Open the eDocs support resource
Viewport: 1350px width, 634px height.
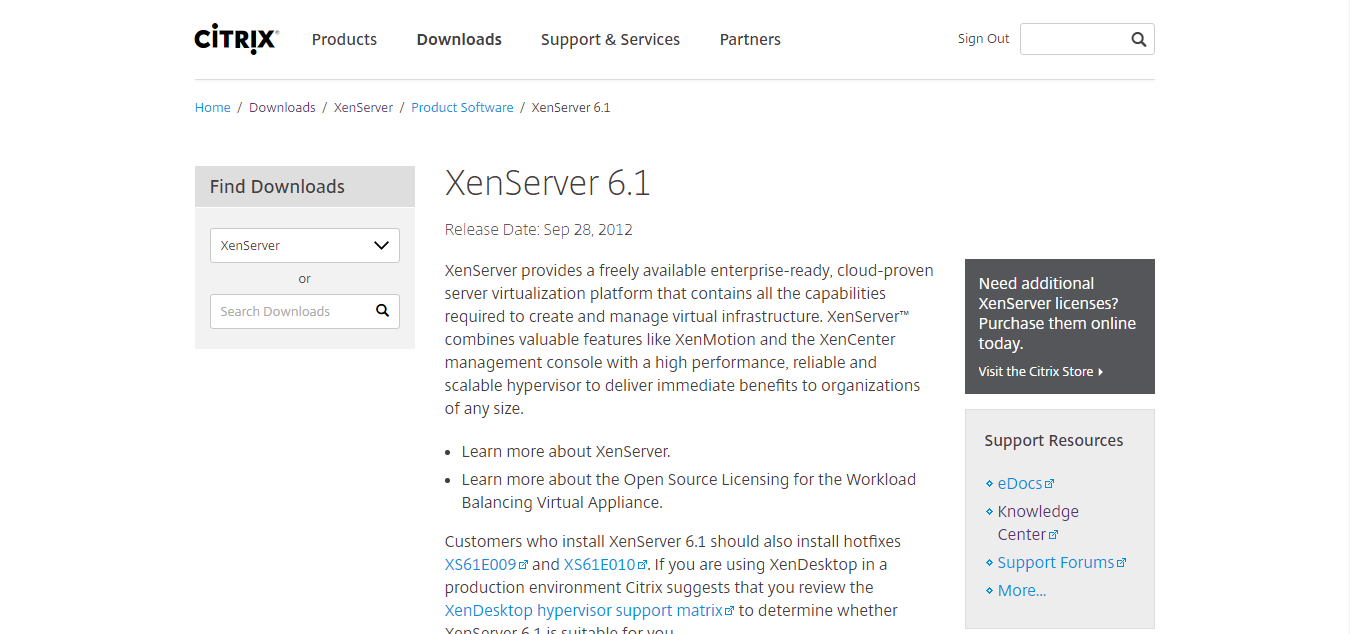1020,483
